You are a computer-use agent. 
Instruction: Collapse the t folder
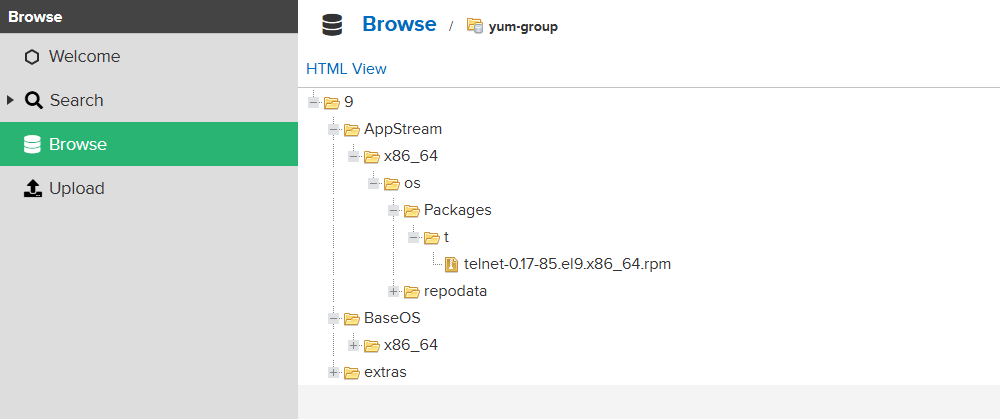click(x=414, y=237)
